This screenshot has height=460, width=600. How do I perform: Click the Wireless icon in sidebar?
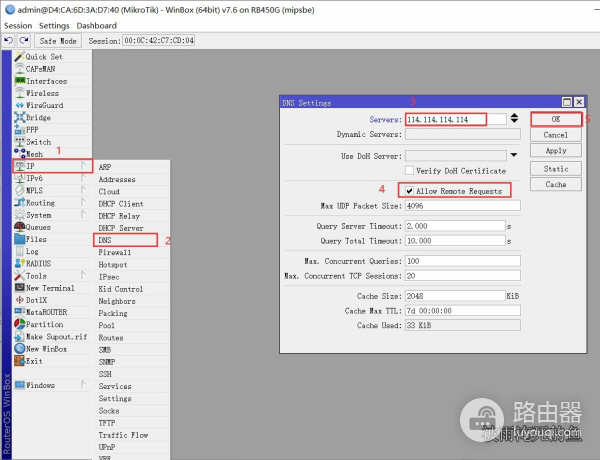pos(20,93)
